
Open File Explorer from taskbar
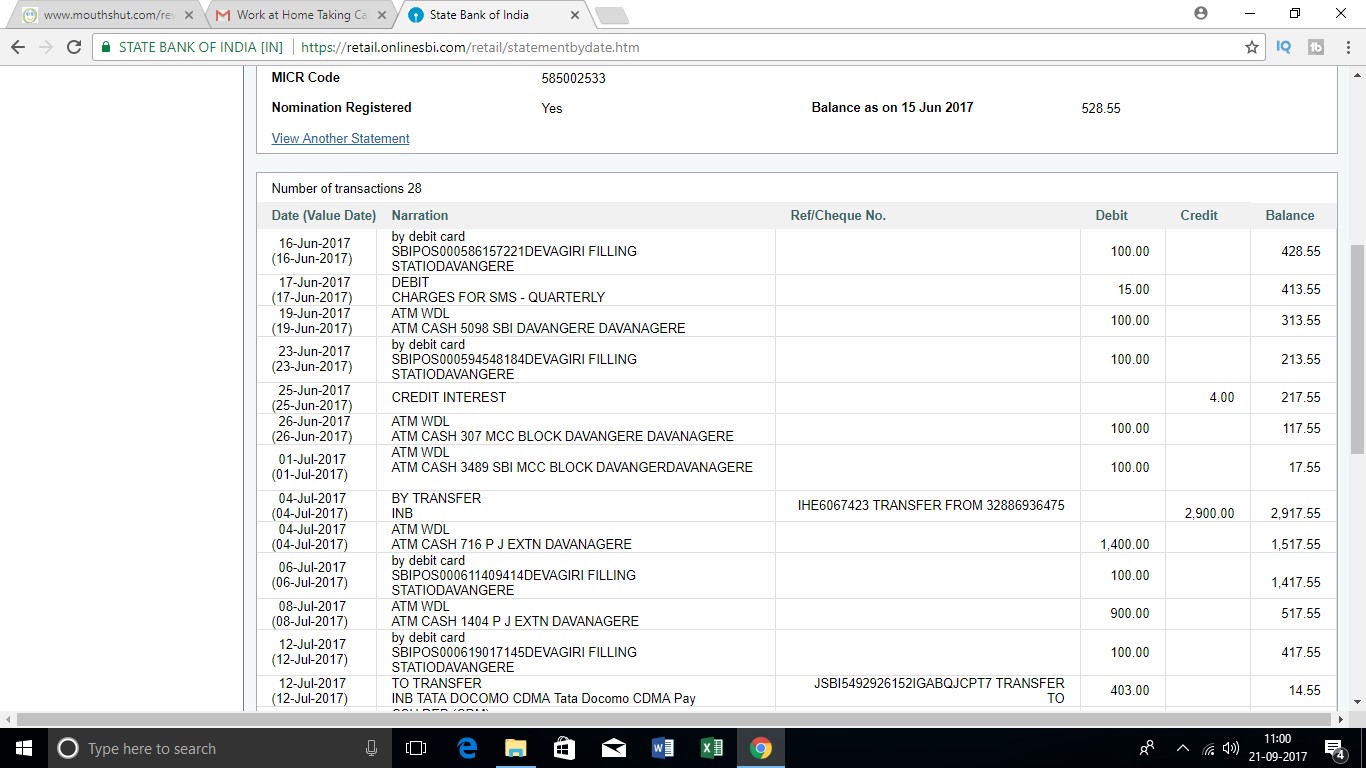point(515,748)
